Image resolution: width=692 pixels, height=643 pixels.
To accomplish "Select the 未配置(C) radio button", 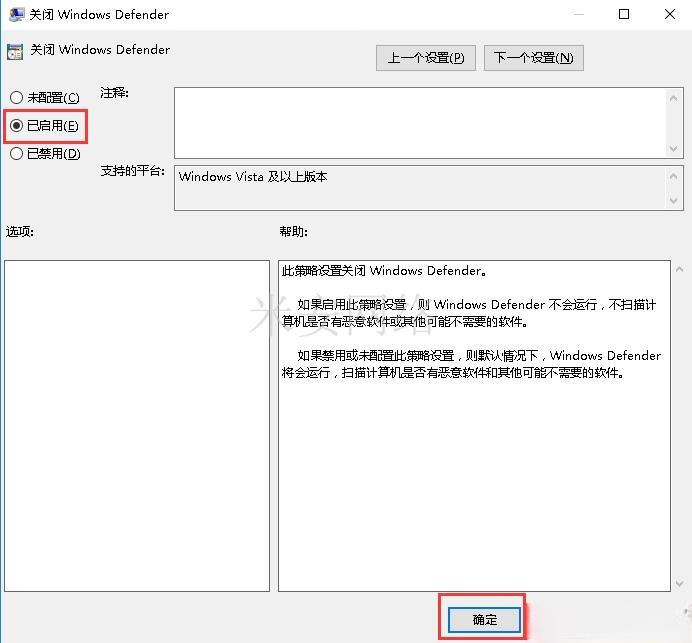I will (44, 97).
